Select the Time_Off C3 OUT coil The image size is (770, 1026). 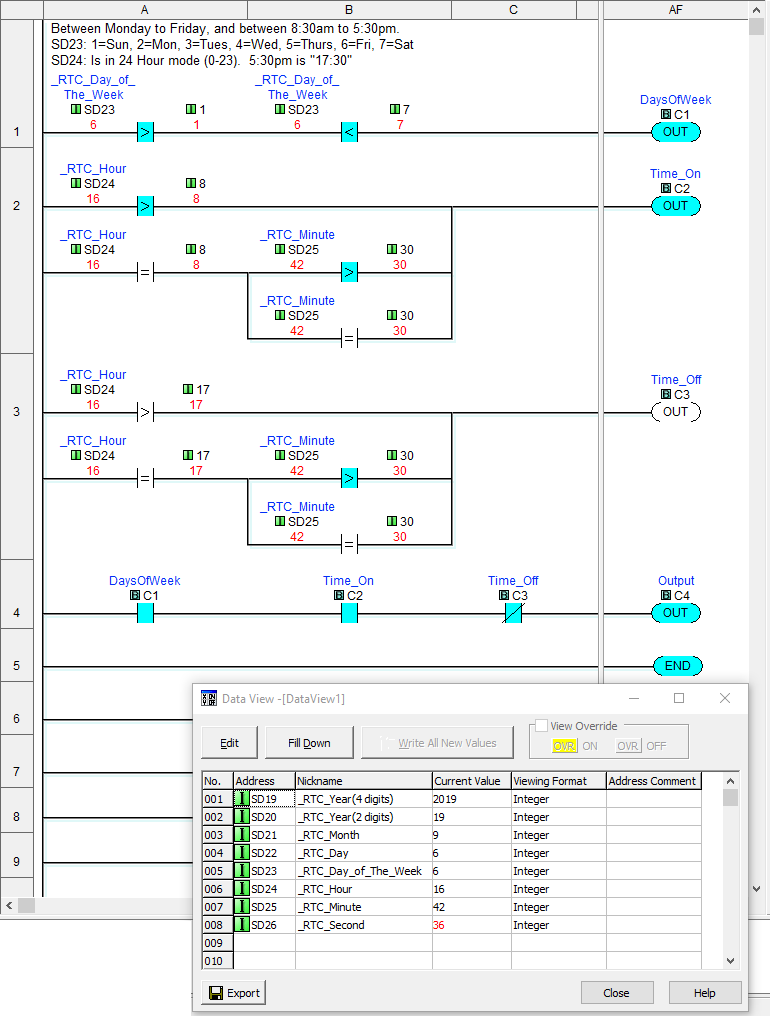(x=676, y=412)
